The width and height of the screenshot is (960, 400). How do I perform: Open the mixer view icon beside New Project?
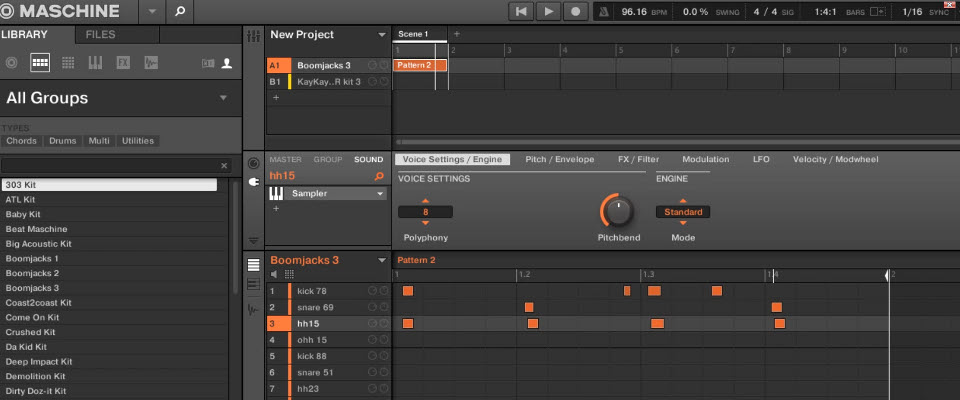click(x=253, y=36)
